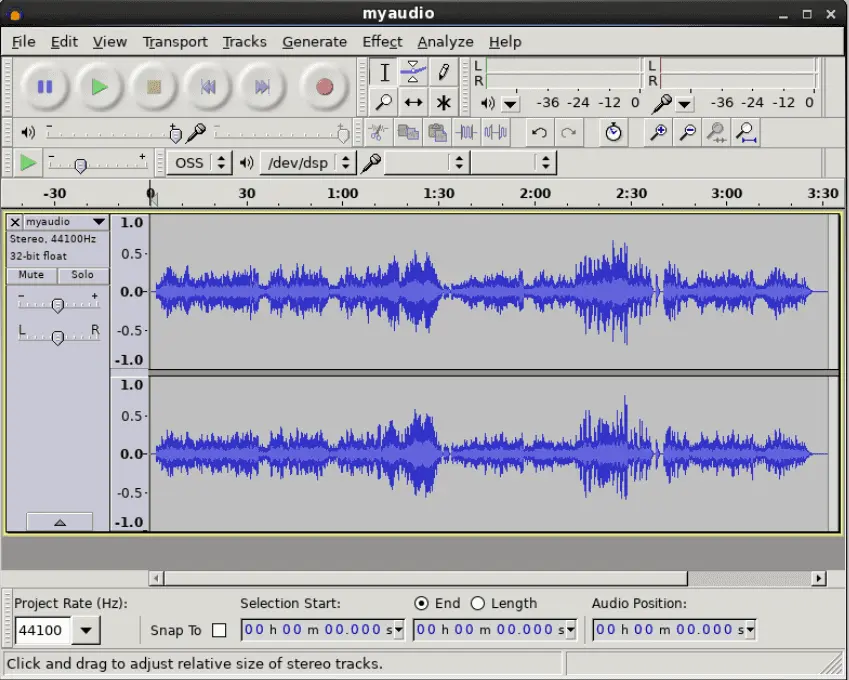Screen dimensions: 849x680
Task: Select the Multi-tool mode
Action: [443, 103]
